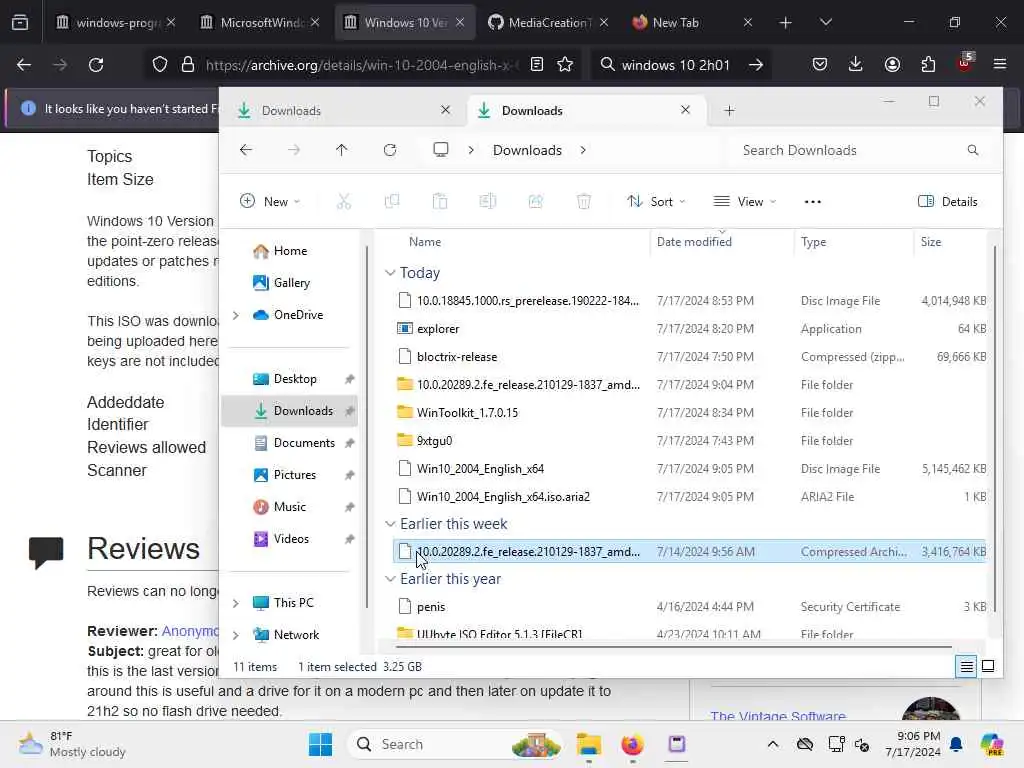This screenshot has height=768, width=1024.
Task: Open the View dropdown menu
Action: 744,202
